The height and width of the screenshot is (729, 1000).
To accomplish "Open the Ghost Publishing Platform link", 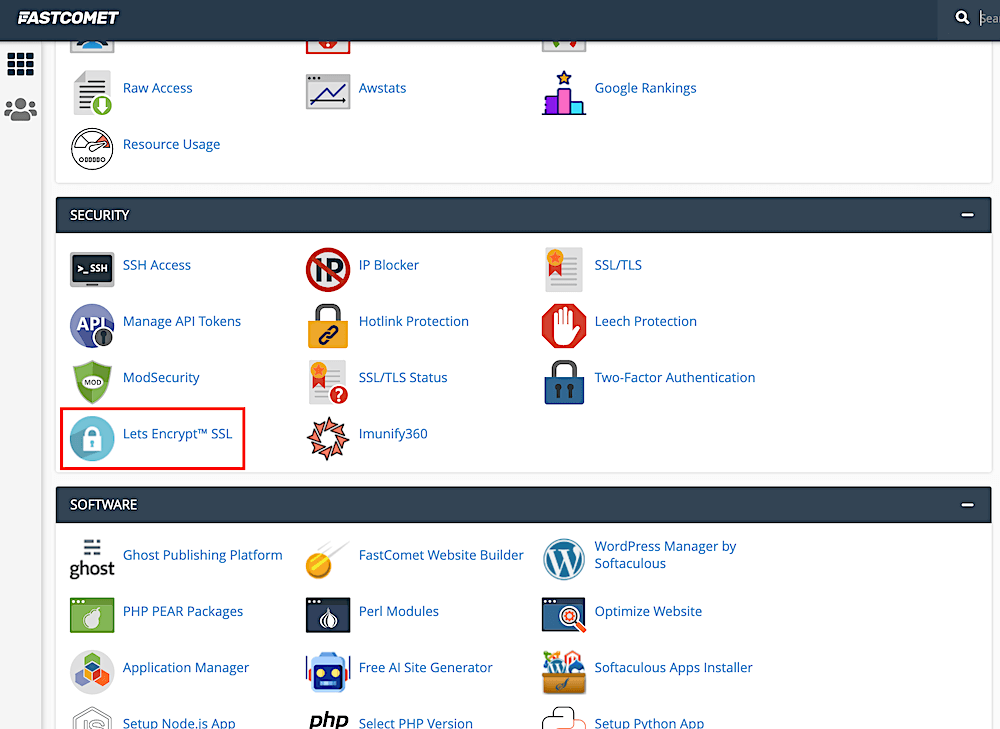I will point(202,555).
